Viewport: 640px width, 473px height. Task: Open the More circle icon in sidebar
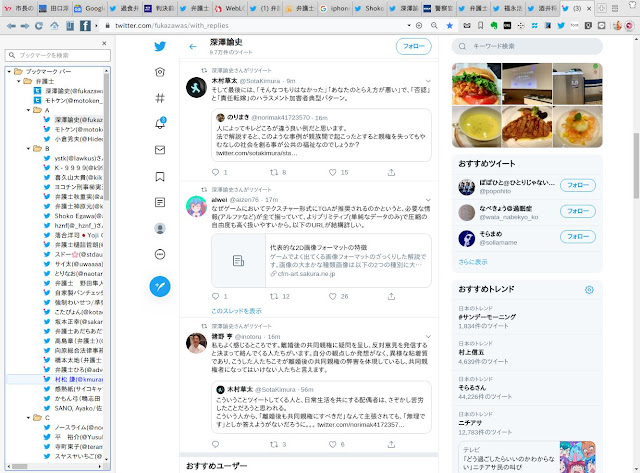(x=160, y=254)
